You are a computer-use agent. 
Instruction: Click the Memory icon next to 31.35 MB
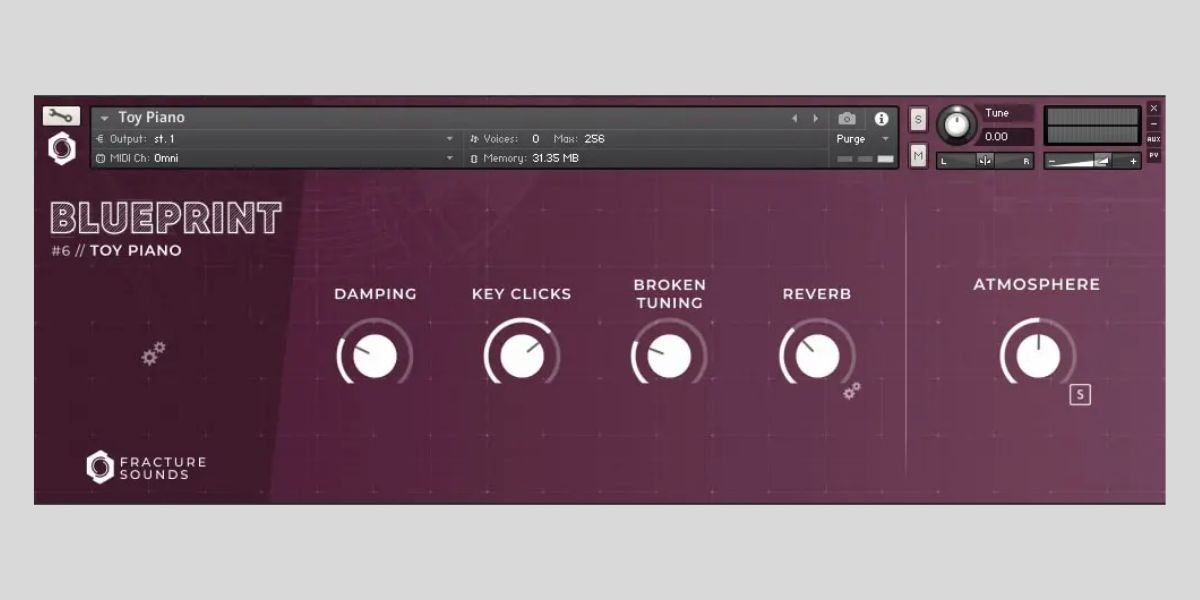tap(474, 158)
